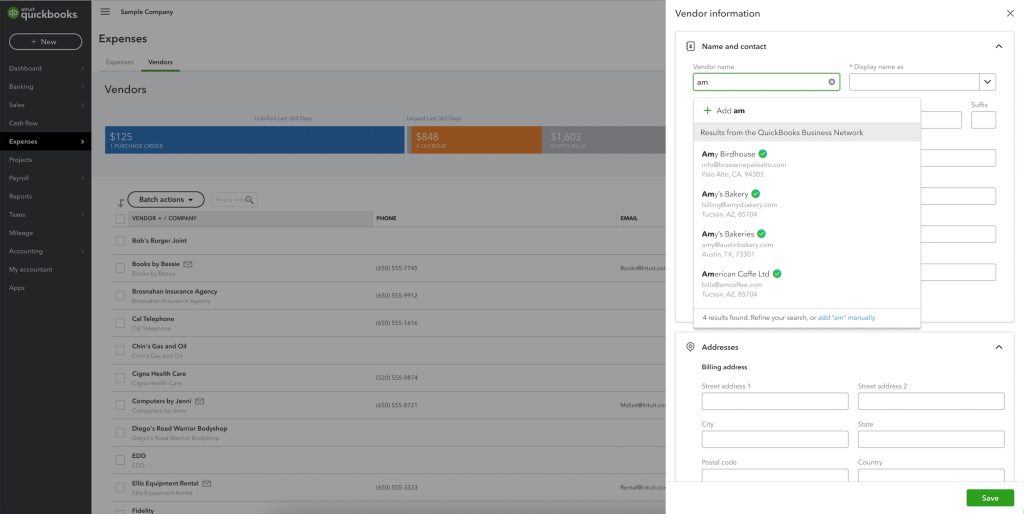Check the Chin's Gas and Oil row
The image size is (1024, 514).
(x=120, y=350)
